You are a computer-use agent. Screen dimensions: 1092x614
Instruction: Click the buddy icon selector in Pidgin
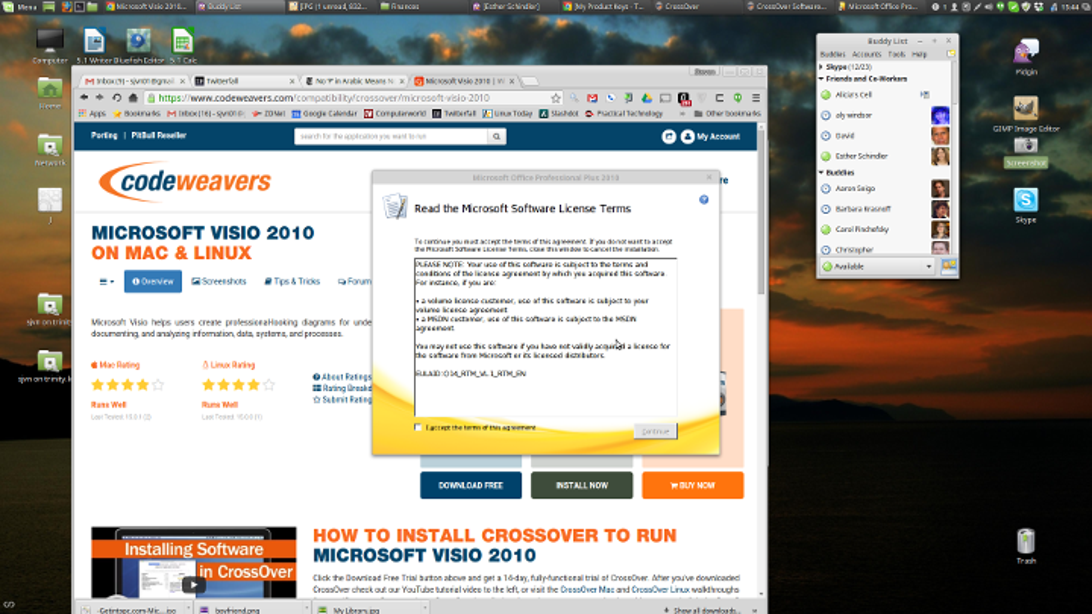pyautogui.click(x=949, y=266)
